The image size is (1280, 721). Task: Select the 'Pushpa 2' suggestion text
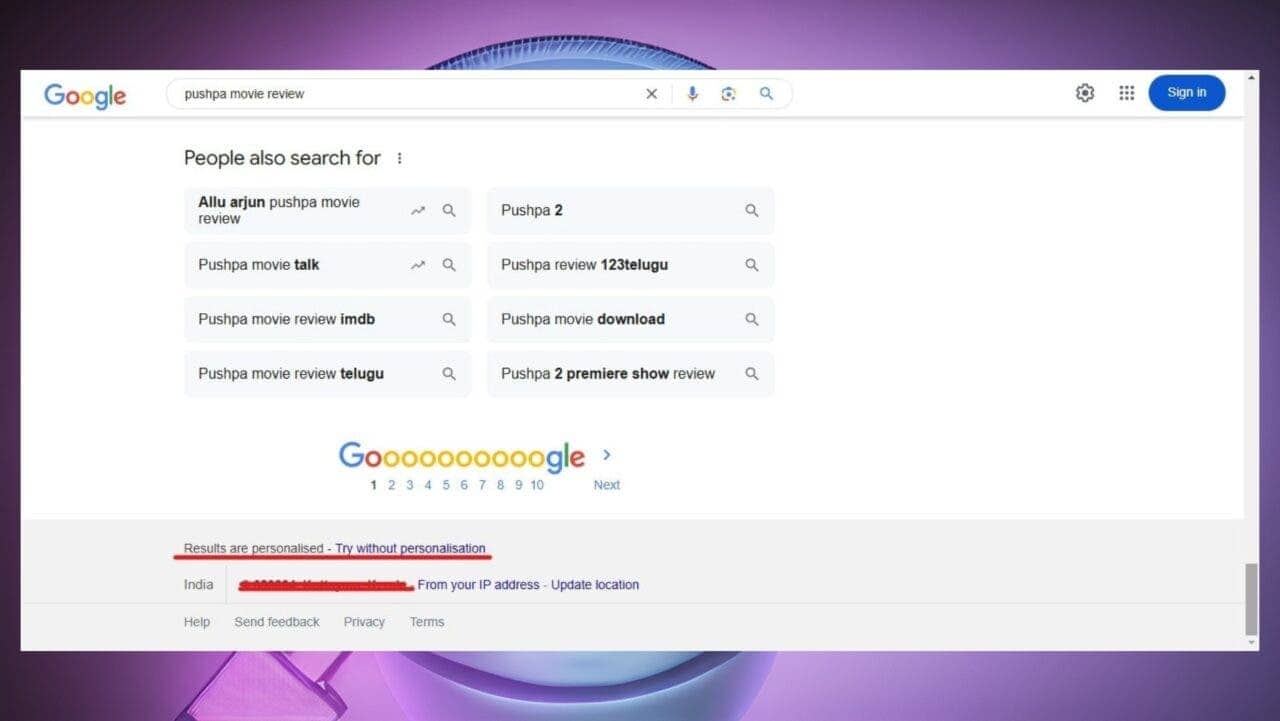click(532, 211)
